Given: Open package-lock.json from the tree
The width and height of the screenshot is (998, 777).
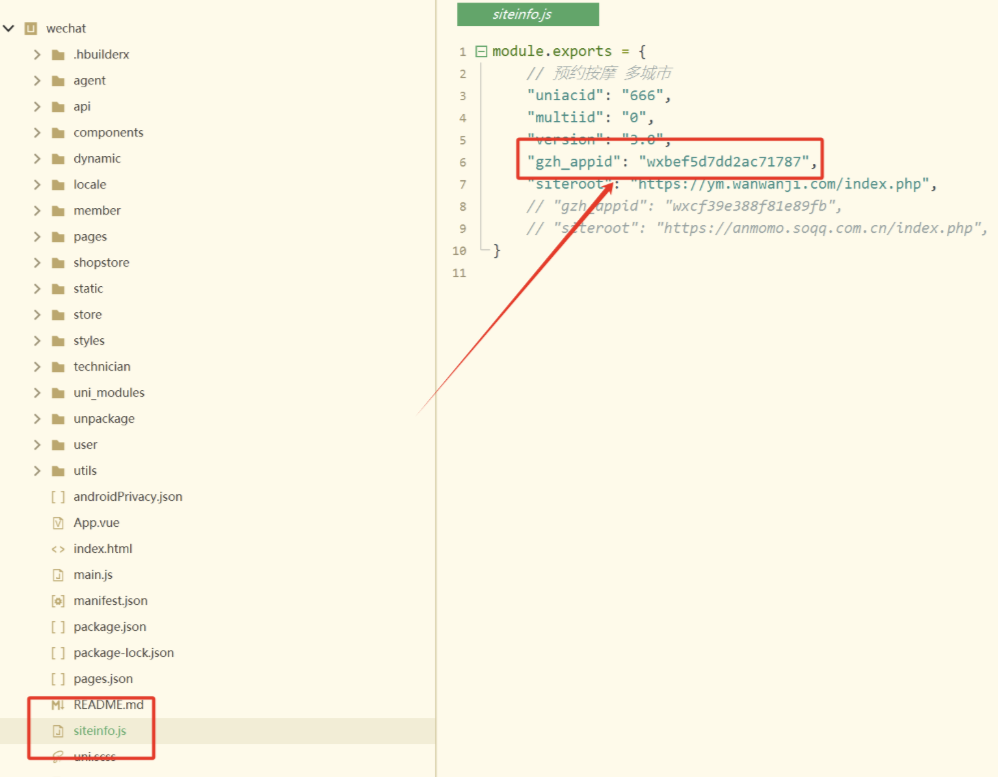Looking at the screenshot, I should [123, 653].
